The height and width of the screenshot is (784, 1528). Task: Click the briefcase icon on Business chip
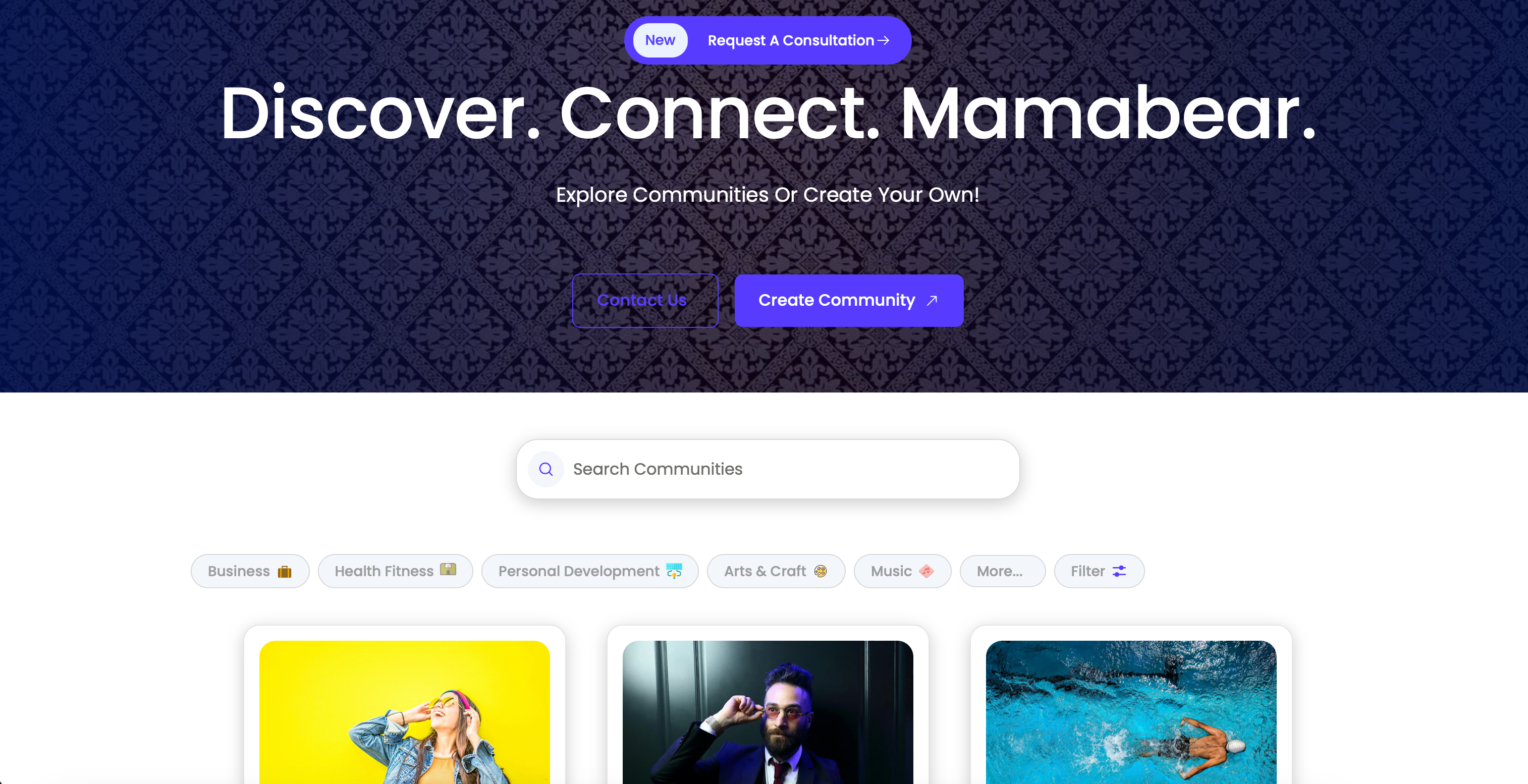(x=285, y=572)
